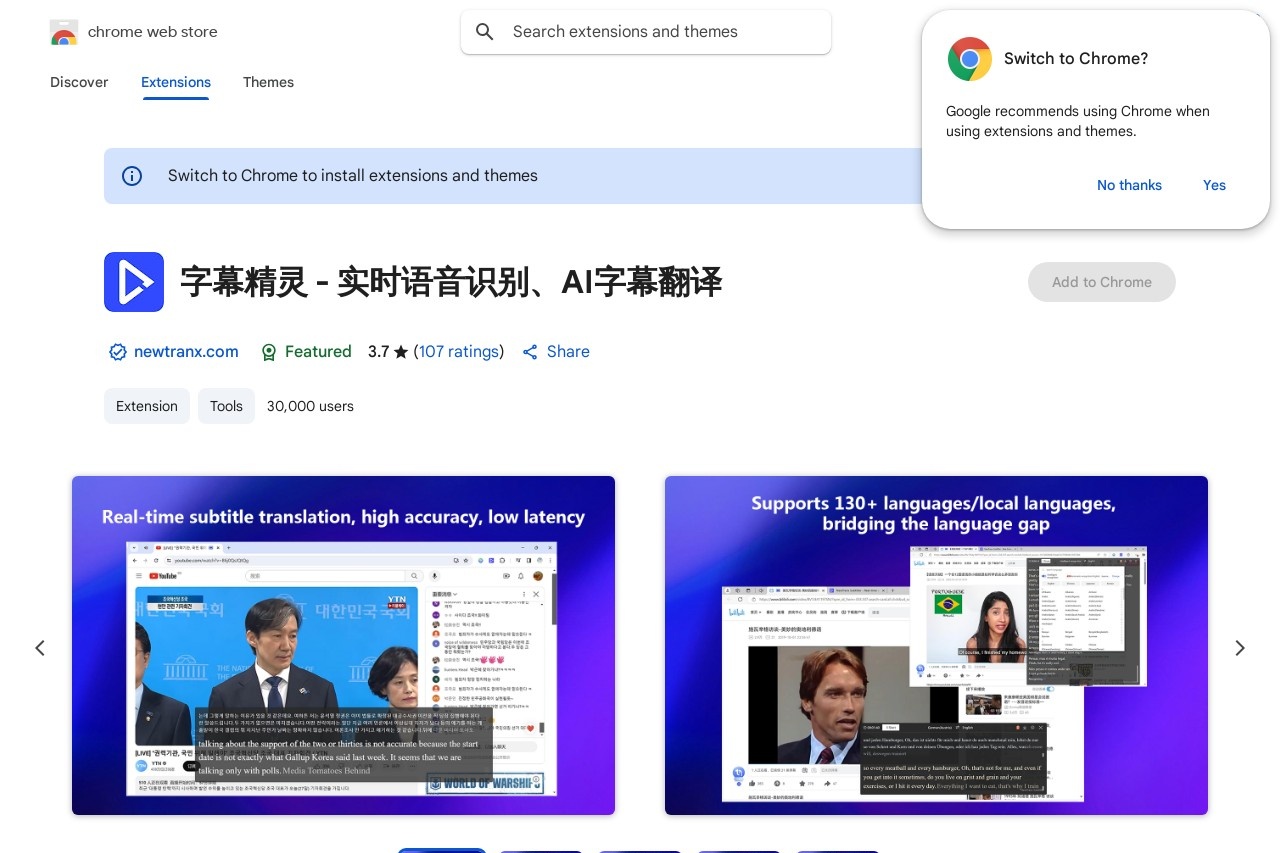This screenshot has width=1280, height=853.
Task: Click the star rating icon
Action: [401, 352]
